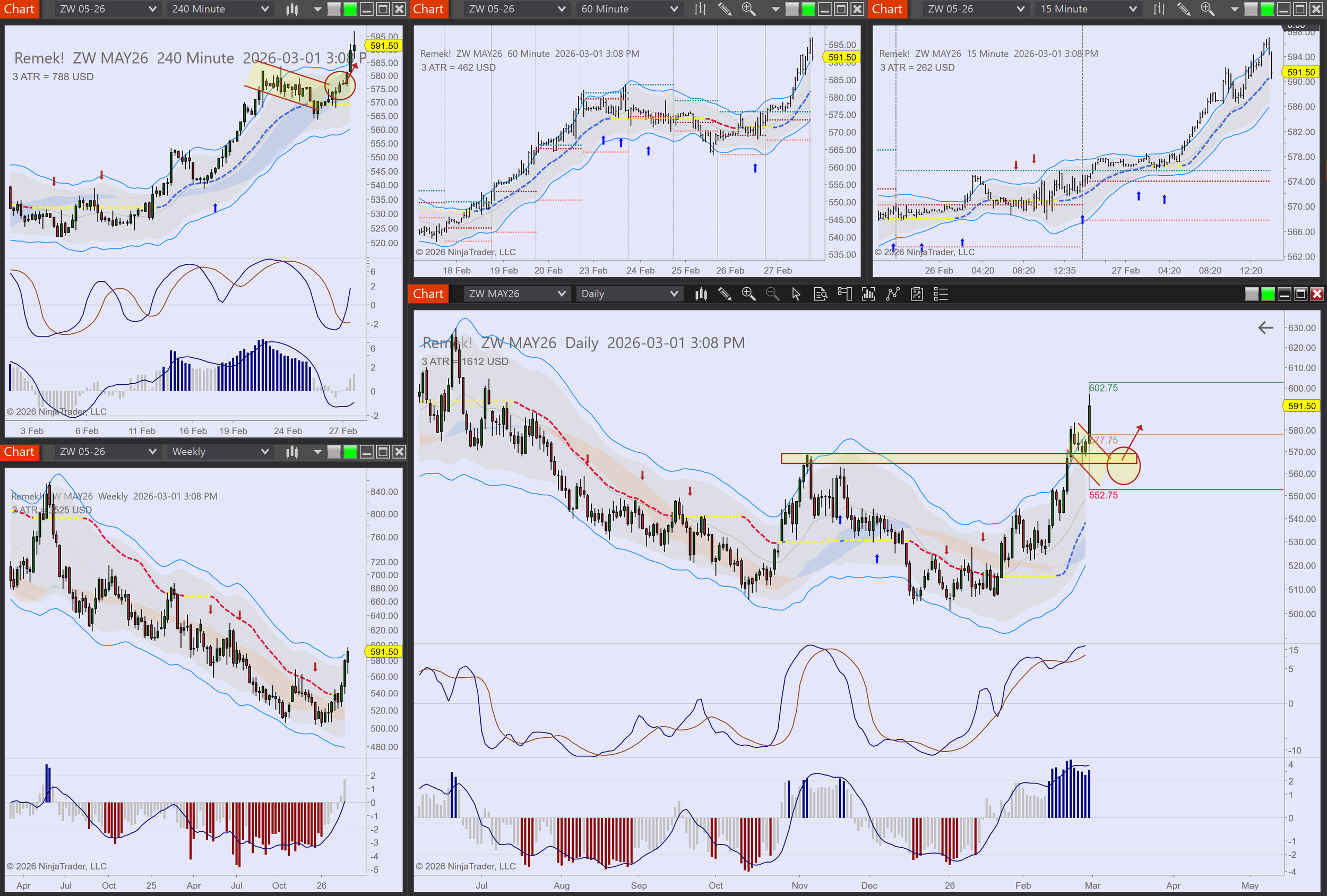Open ZW MAY26 instrument dropdown on Daily chart
The image size is (1327, 896).
(x=516, y=294)
